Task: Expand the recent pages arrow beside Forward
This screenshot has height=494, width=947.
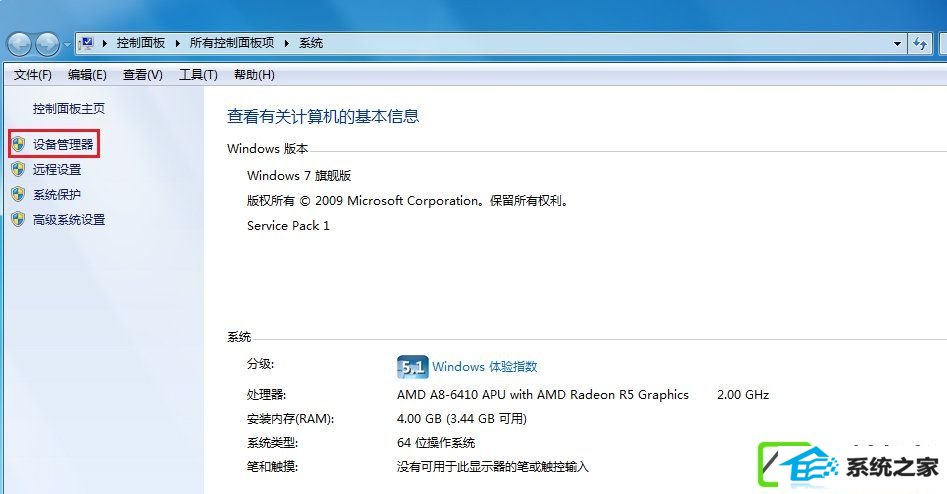Action: (66, 44)
